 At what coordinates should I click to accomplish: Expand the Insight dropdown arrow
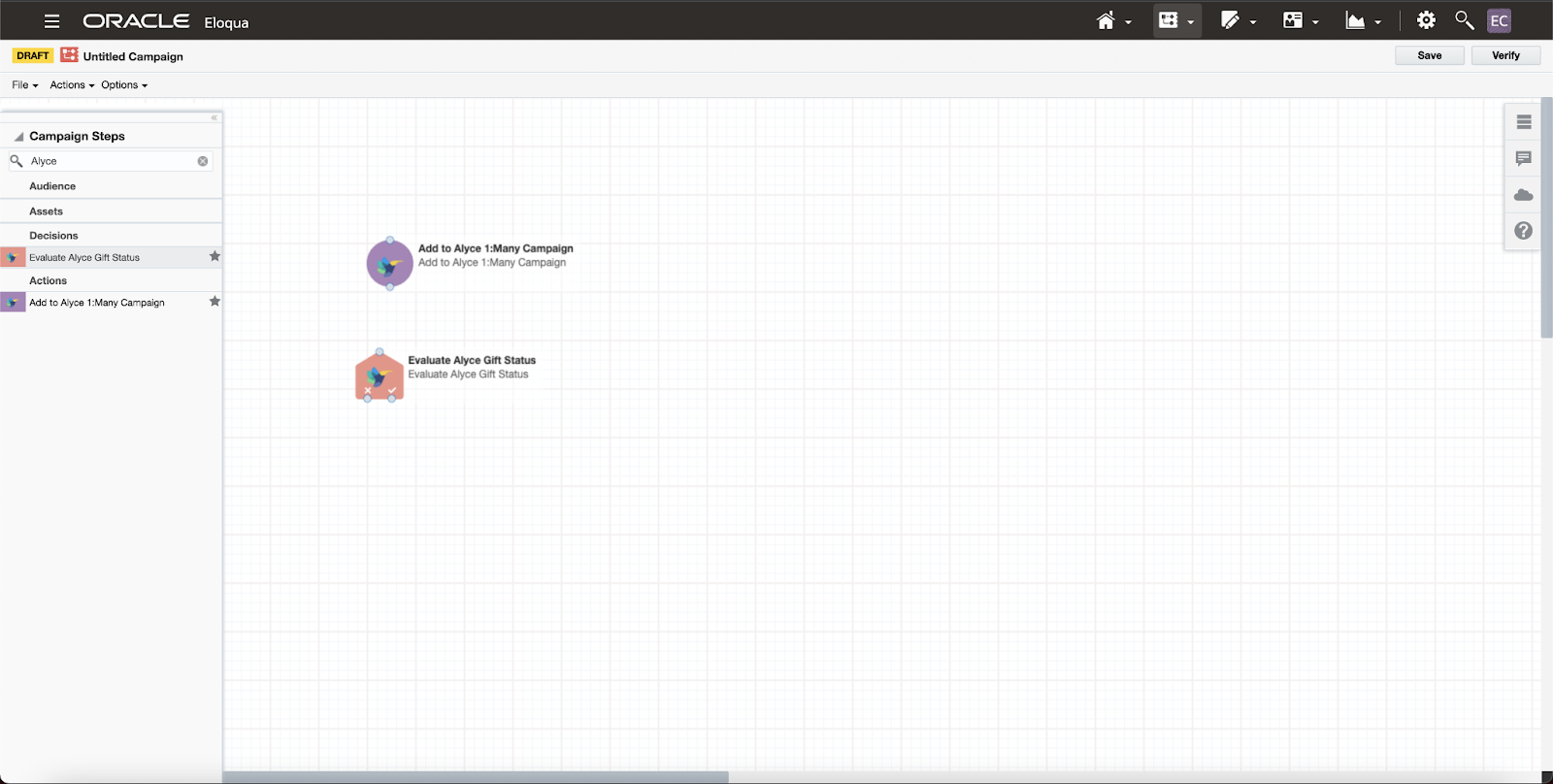click(x=1377, y=22)
